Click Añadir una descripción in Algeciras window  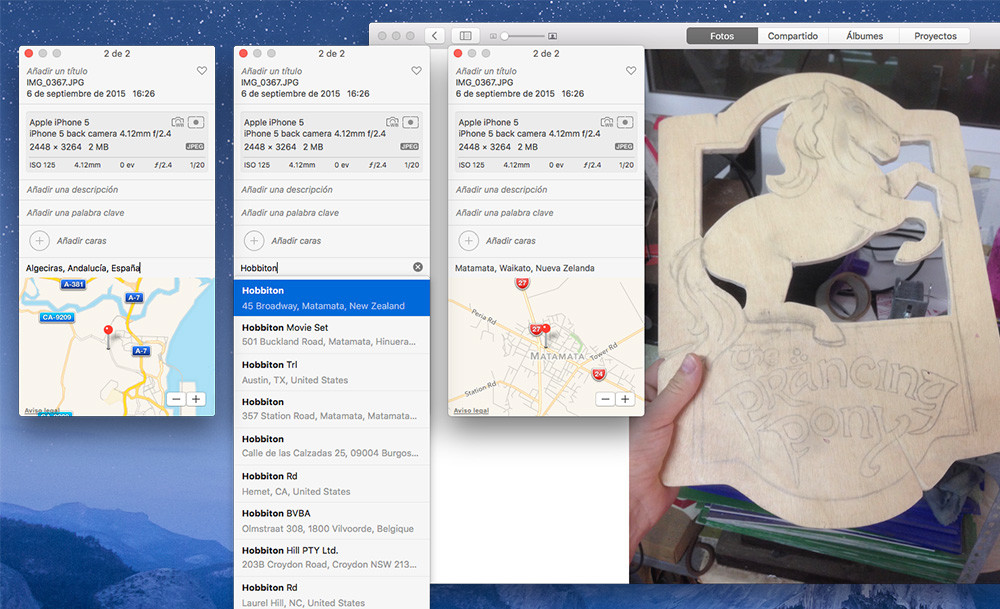coord(72,189)
